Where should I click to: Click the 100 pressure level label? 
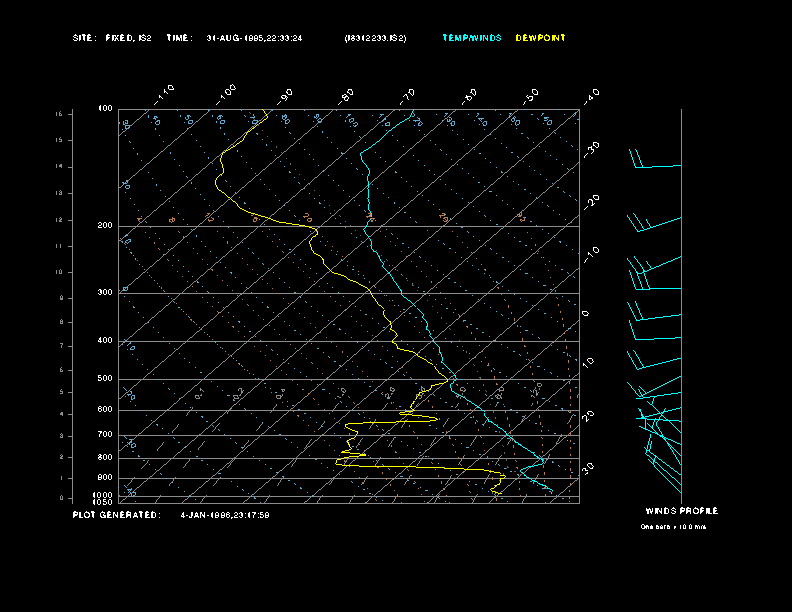coord(105,109)
